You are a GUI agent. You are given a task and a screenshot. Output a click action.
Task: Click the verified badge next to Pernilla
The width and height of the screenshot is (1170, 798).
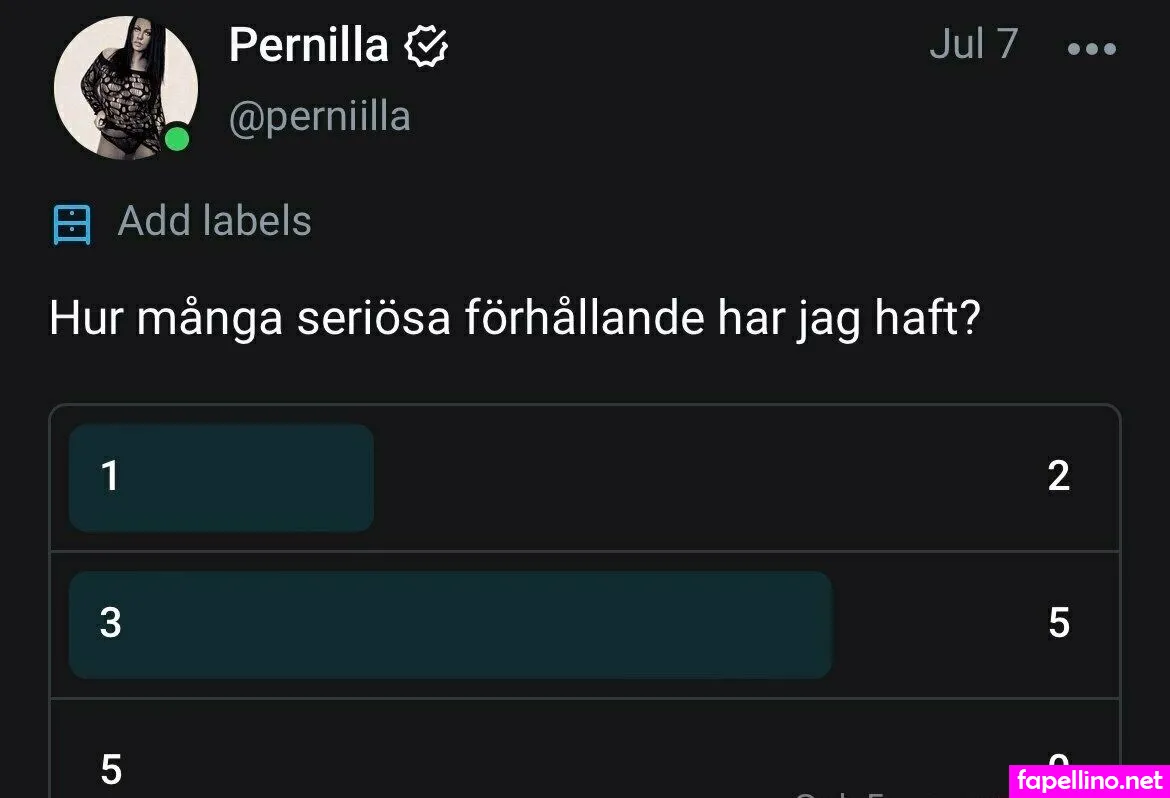click(426, 46)
